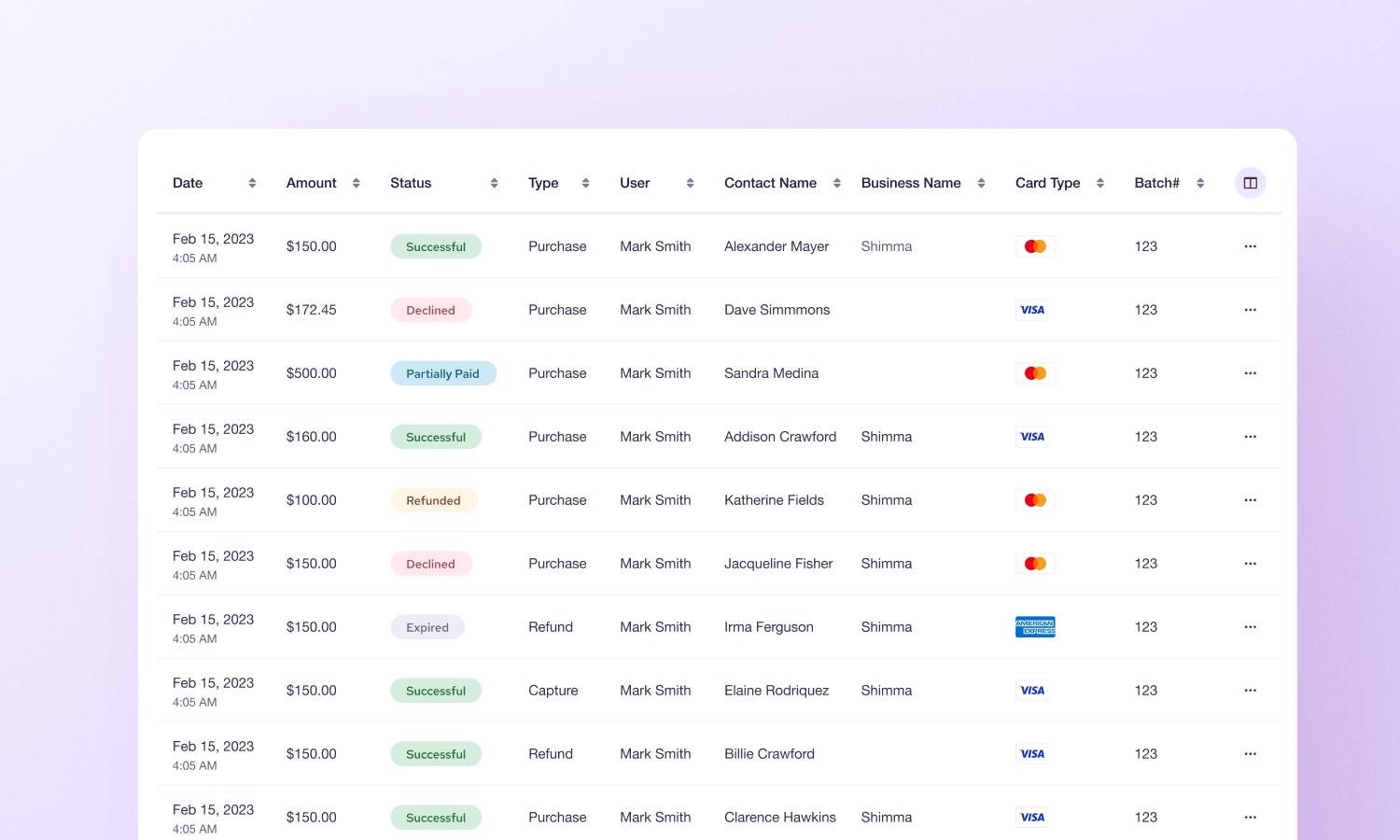
Task: Open the actions menu on Elaine Rodriquez's row
Action: [1250, 690]
